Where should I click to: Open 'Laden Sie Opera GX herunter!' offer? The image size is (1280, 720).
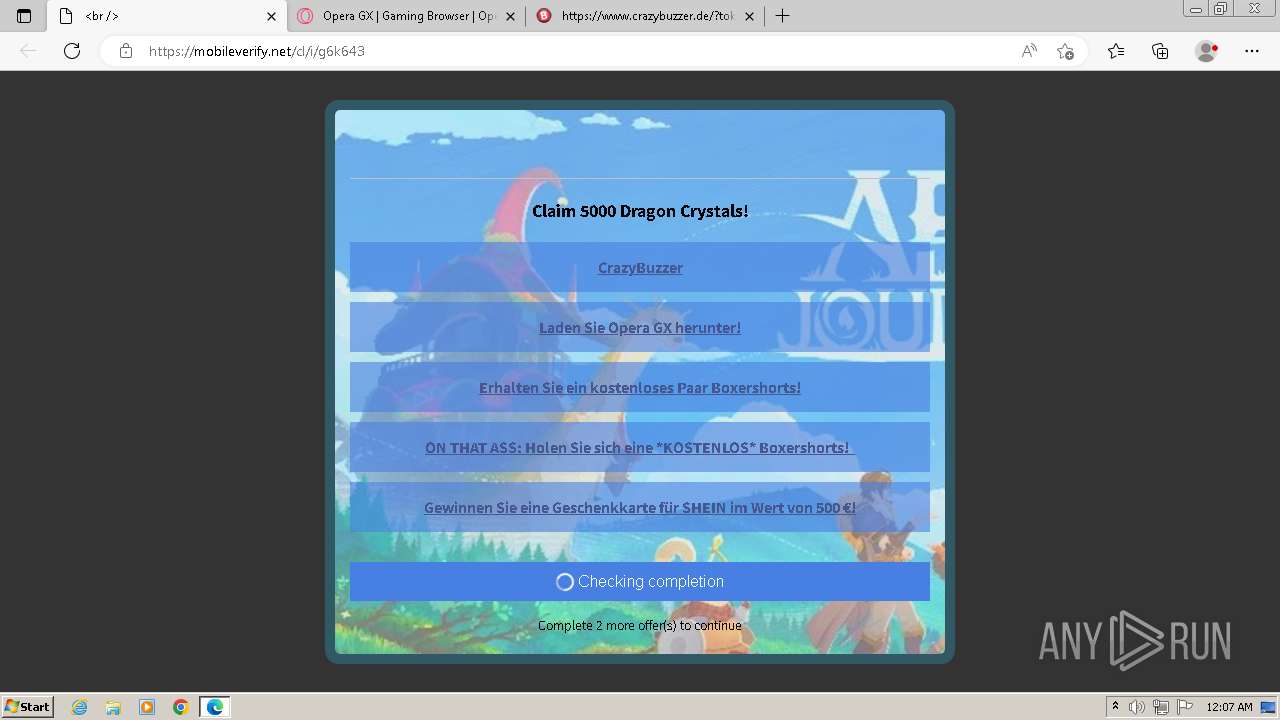(640, 328)
